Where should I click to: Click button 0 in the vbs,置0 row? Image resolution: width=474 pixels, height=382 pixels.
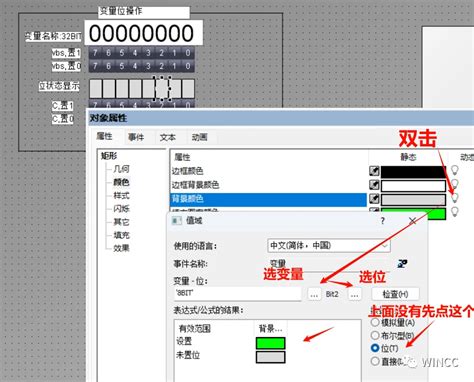[188, 66]
